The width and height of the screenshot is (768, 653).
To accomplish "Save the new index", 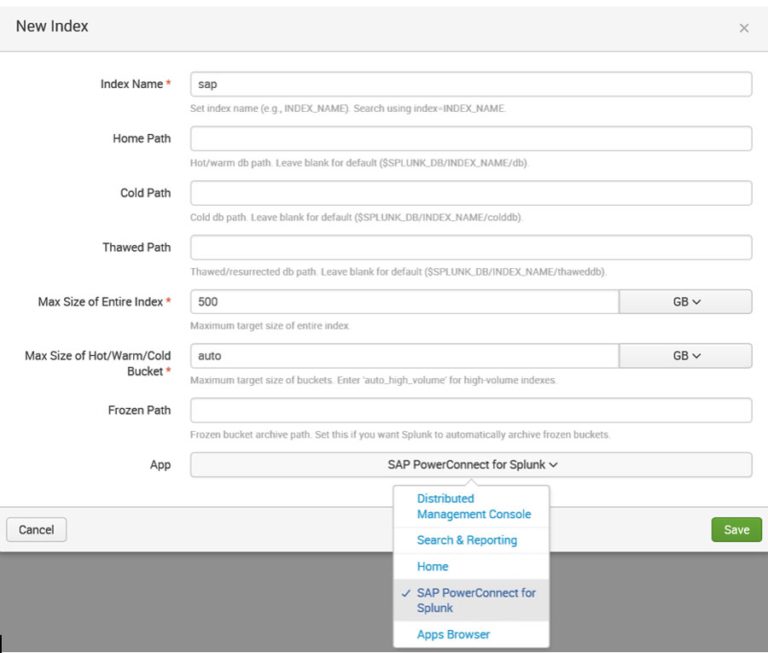I will (736, 529).
